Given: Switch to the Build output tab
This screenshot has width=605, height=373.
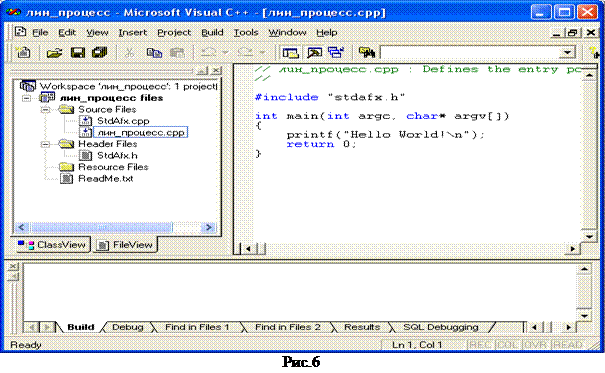Looking at the screenshot, I should point(81,327).
